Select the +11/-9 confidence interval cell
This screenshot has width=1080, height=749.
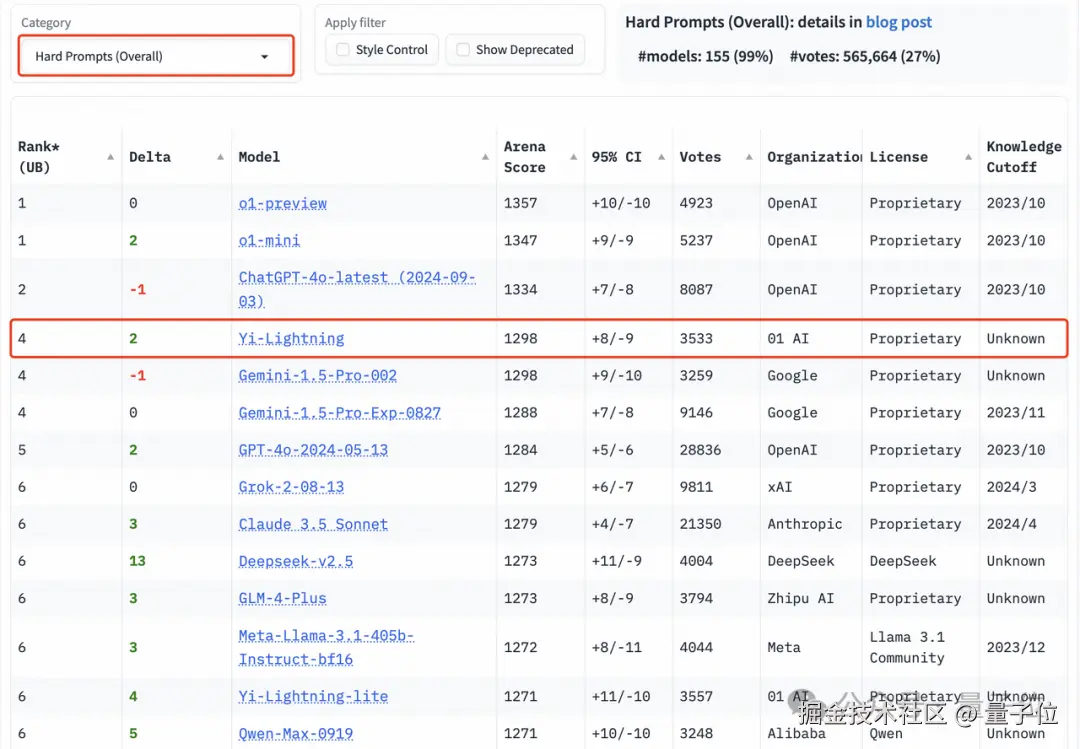616,562
